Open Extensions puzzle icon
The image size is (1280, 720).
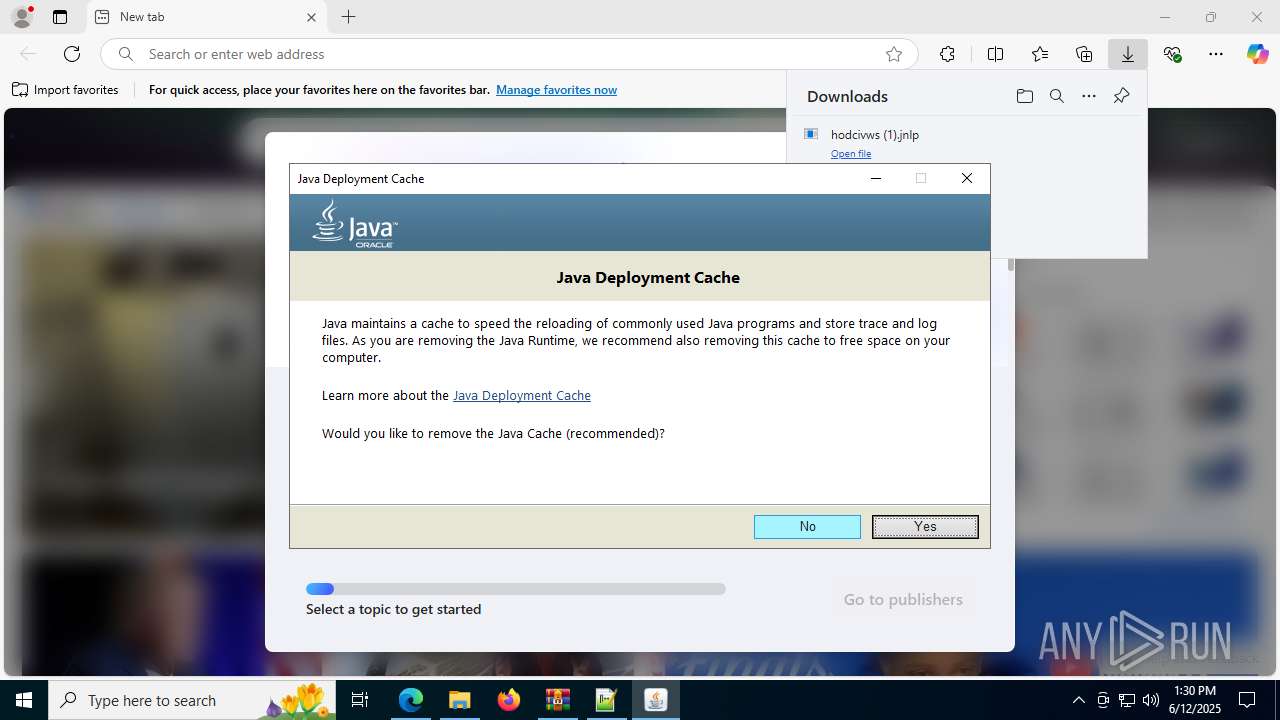click(x=947, y=54)
